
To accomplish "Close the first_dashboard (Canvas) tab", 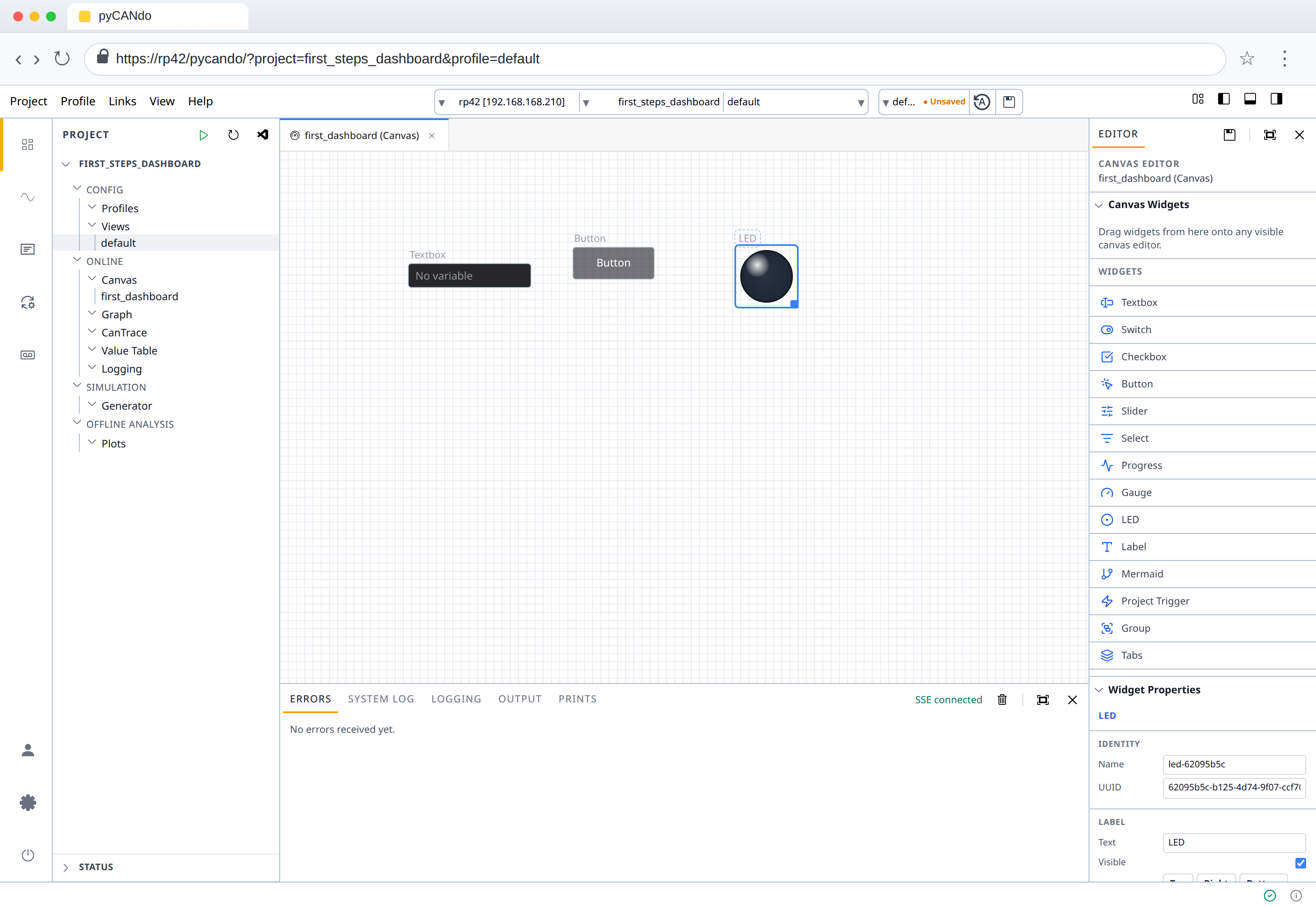I will 432,135.
